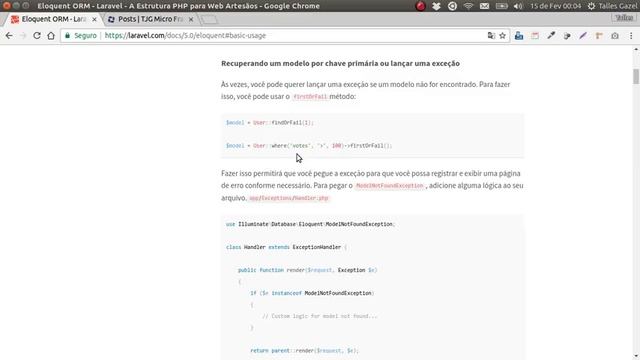Click the code line User::findOrFail(1)
The height and width of the screenshot is (360, 640).
pos(270,122)
